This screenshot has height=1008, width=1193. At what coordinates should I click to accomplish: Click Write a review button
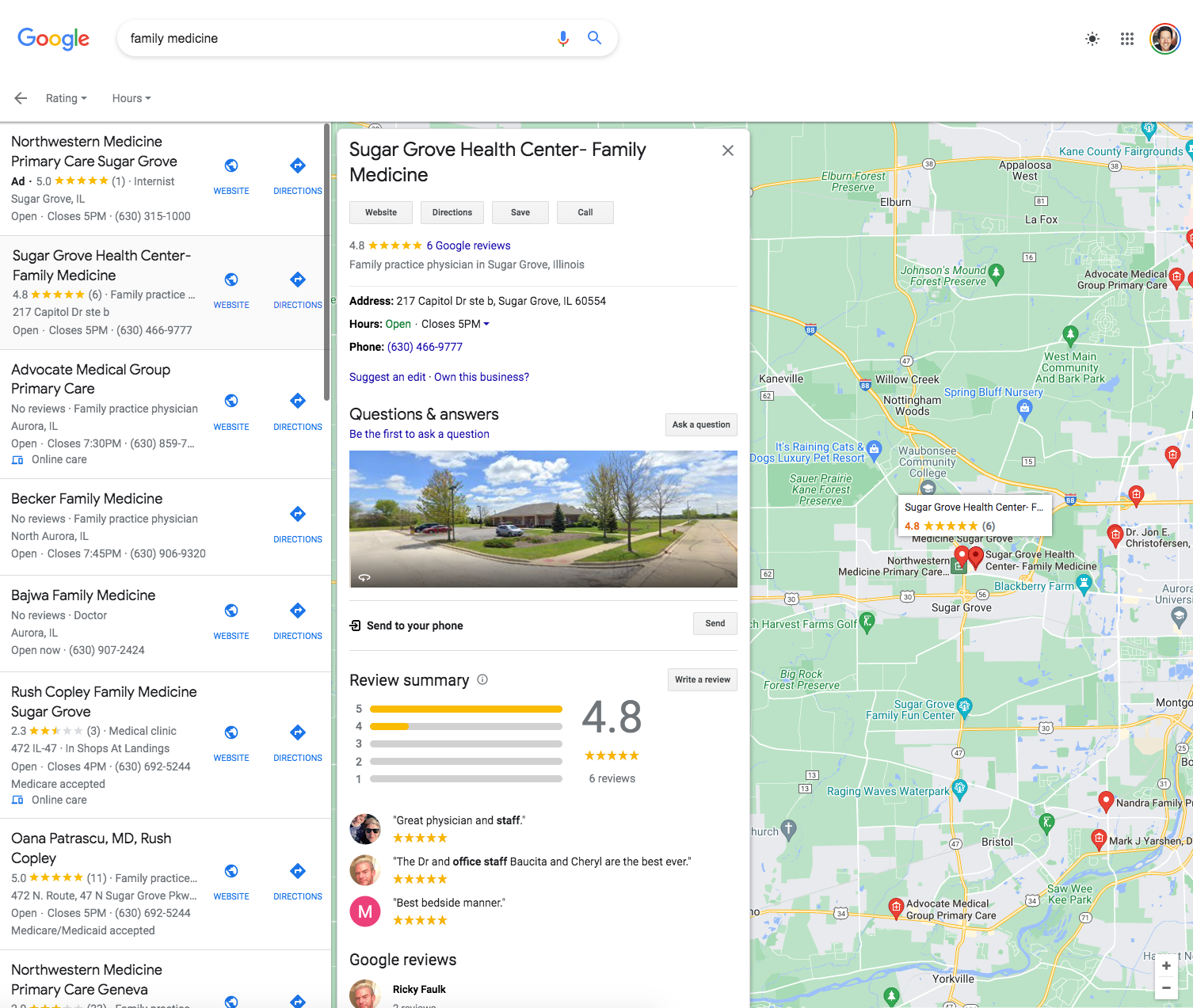click(703, 679)
